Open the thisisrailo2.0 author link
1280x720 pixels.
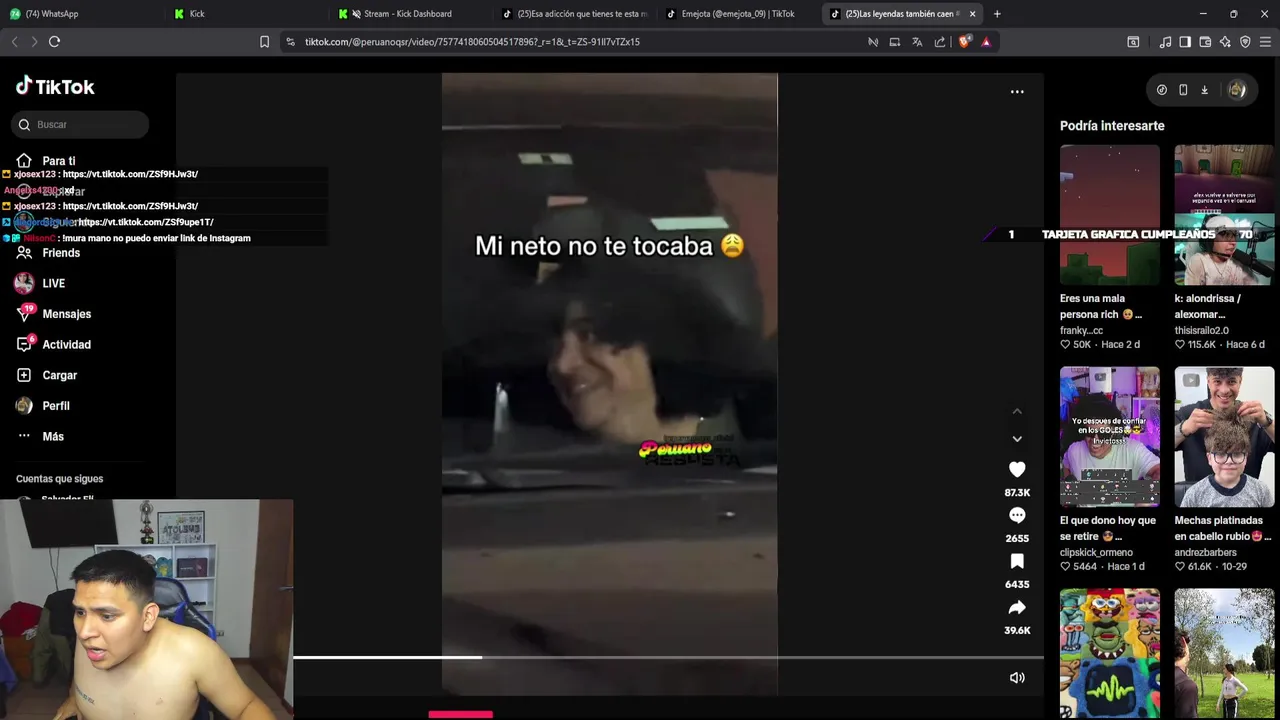tap(1202, 330)
